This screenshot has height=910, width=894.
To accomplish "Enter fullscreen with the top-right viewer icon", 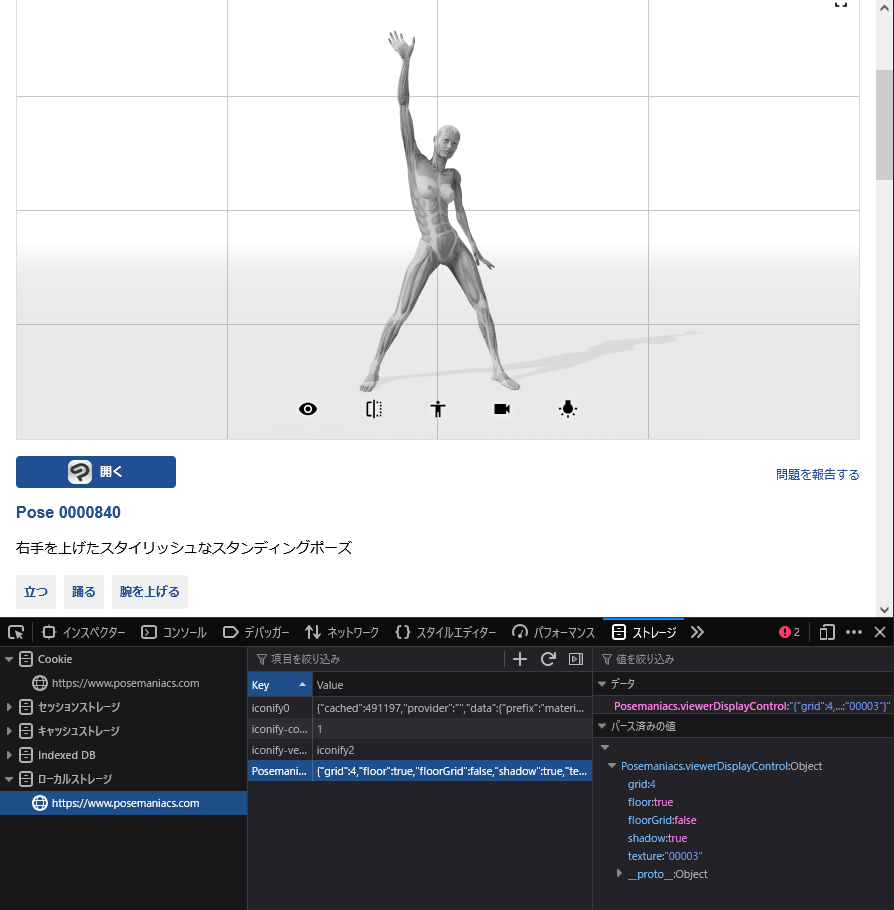I will click(841, 4).
